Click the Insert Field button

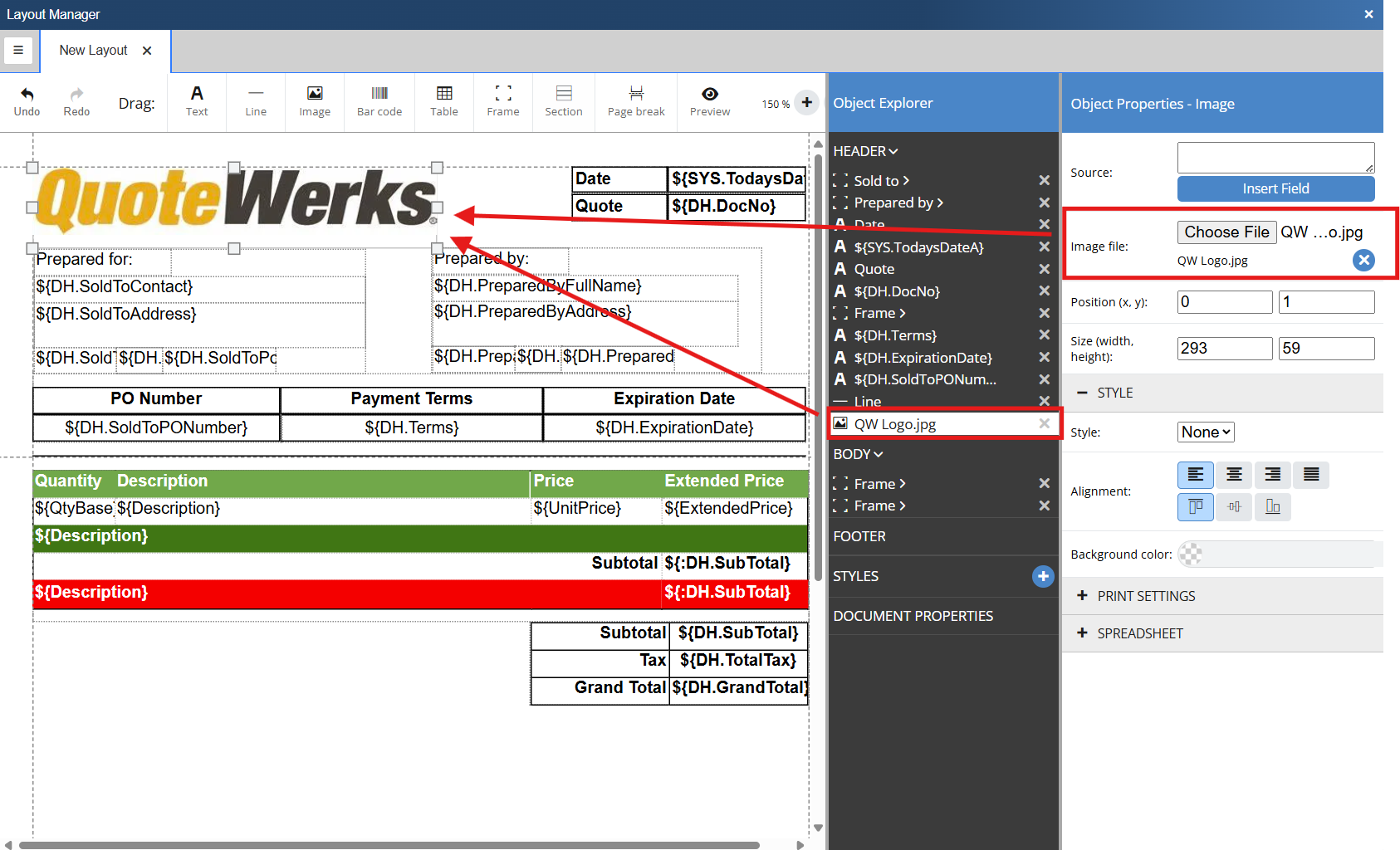[x=1275, y=188]
